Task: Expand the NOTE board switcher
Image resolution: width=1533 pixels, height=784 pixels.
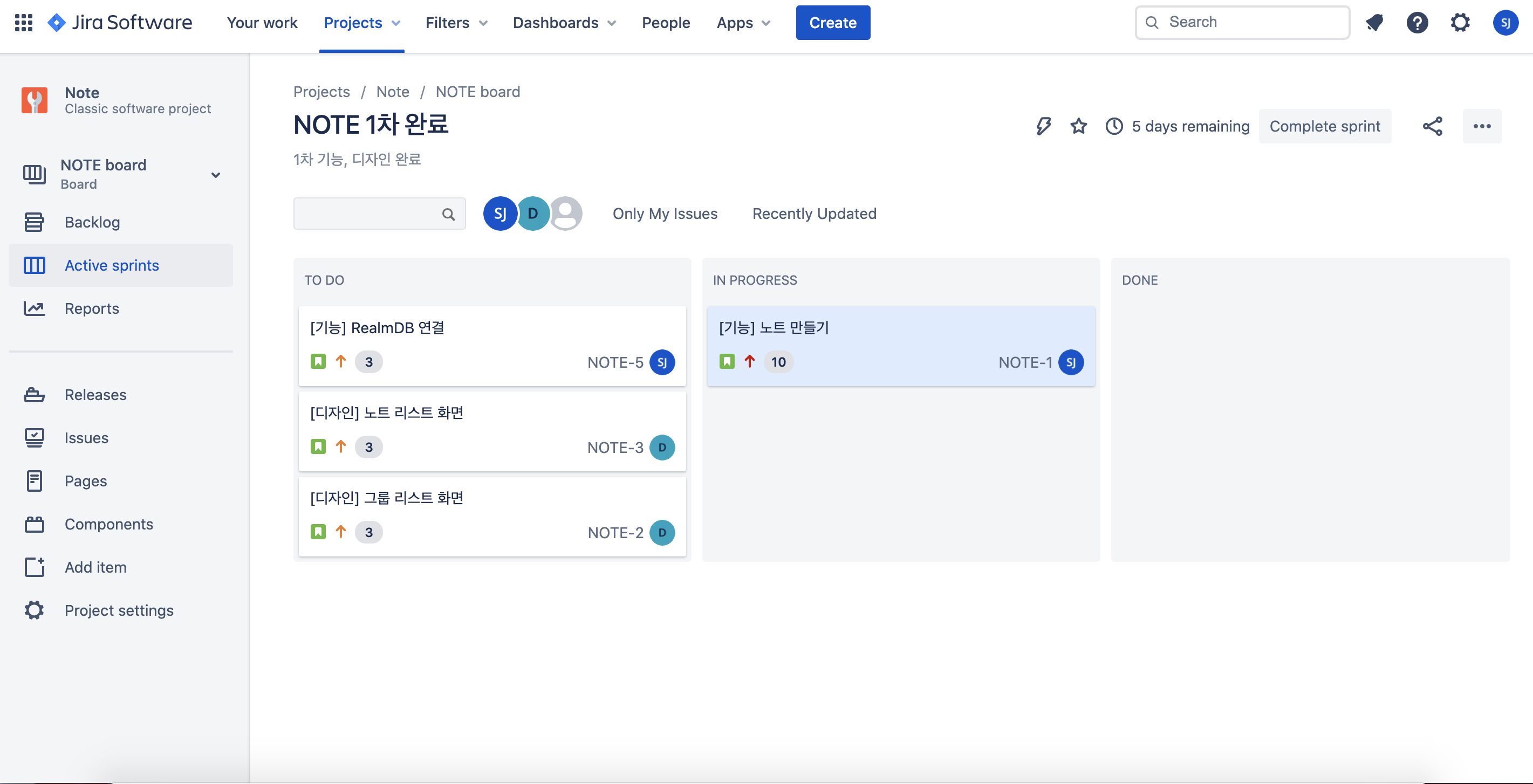Action: click(215, 174)
